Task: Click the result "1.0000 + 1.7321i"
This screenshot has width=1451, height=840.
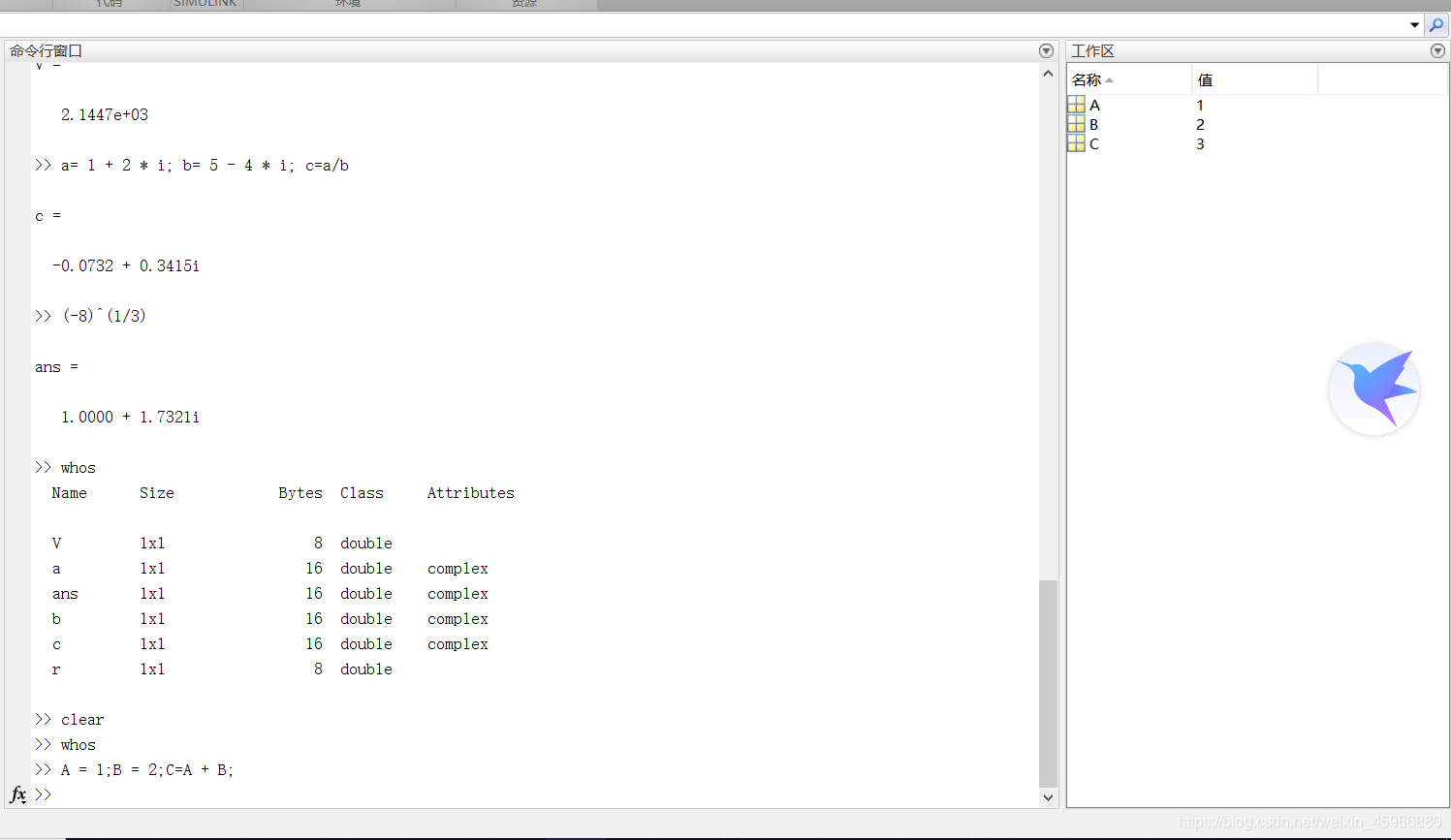Action: [130, 417]
